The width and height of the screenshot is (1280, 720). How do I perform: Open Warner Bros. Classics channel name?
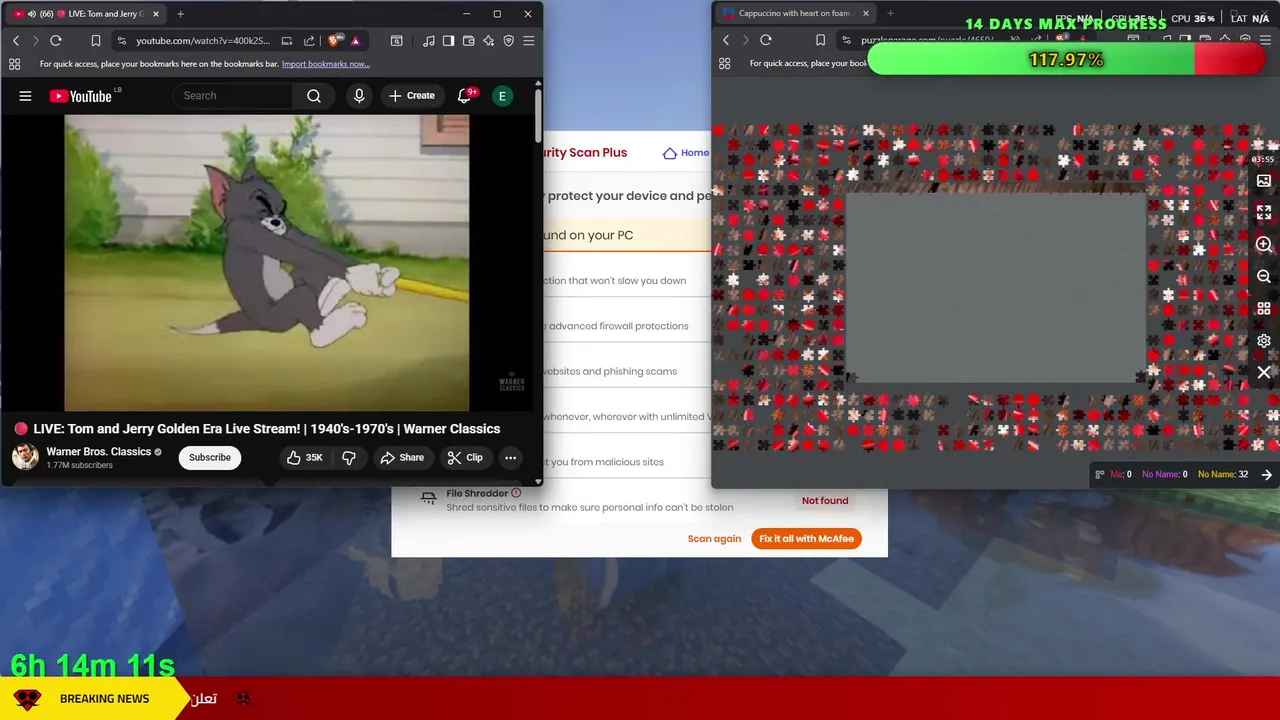click(98, 452)
